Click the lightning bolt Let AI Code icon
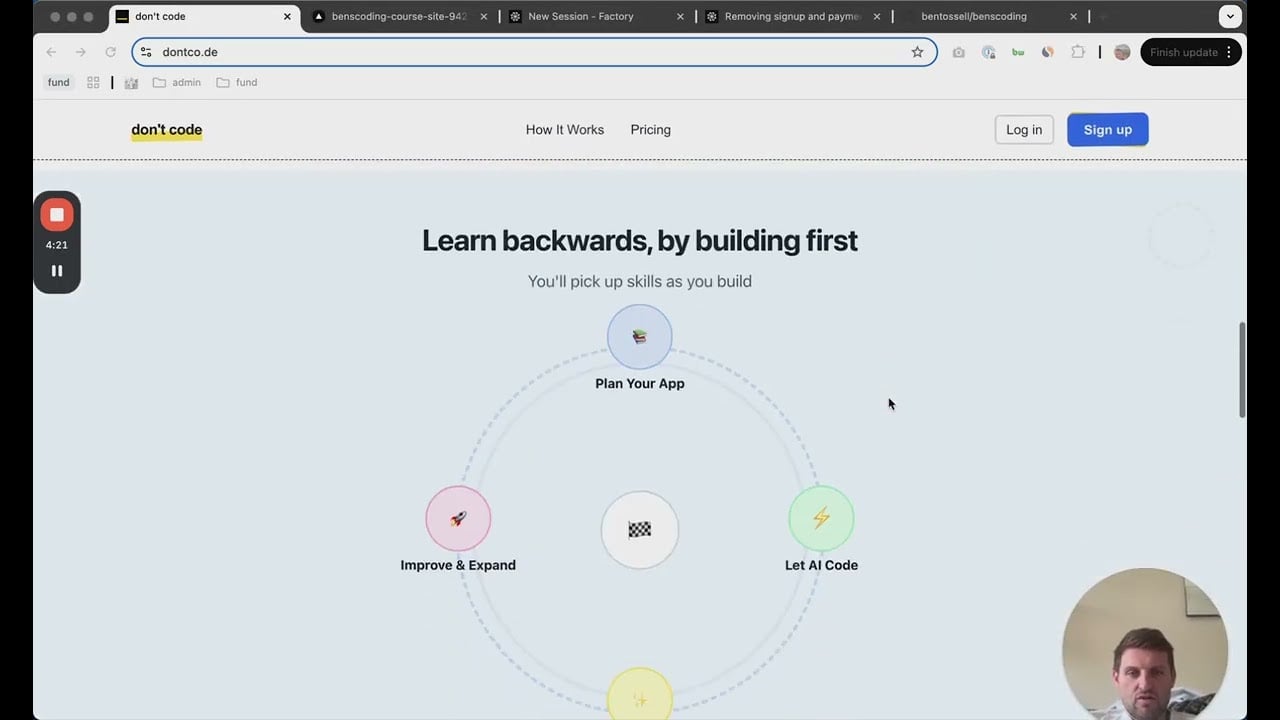 [821, 519]
